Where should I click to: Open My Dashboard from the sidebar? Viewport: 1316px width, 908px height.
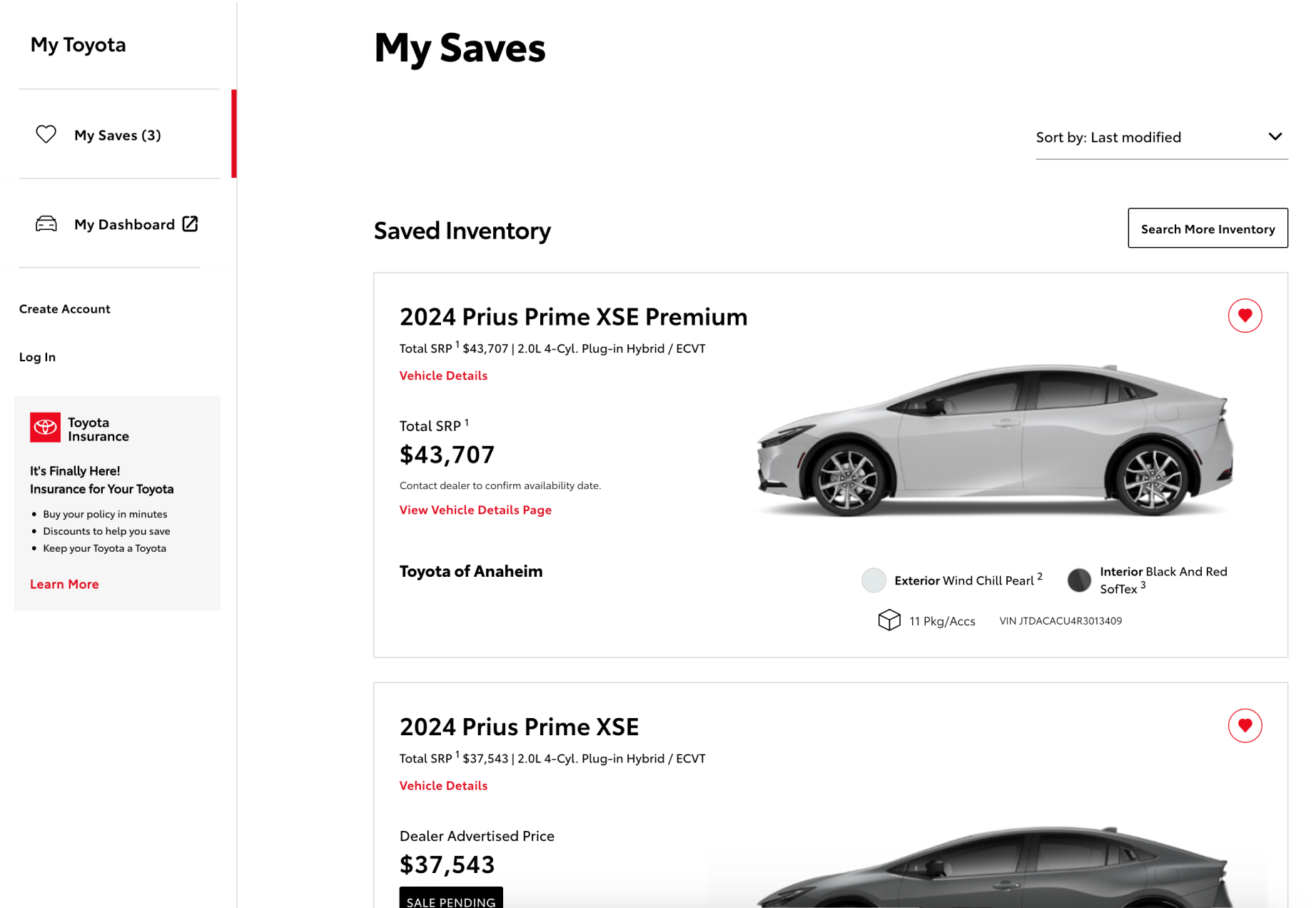click(x=125, y=223)
